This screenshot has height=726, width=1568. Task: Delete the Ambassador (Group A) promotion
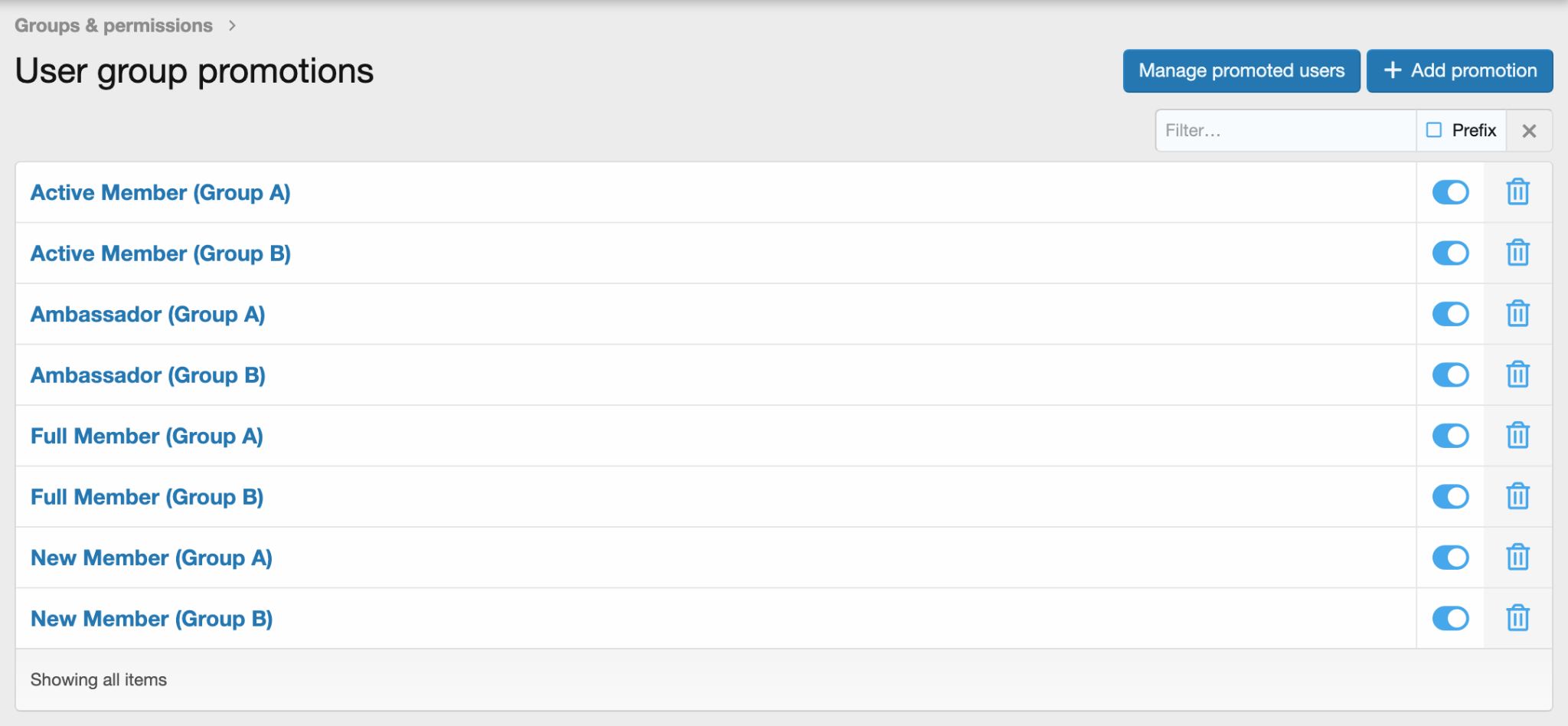[x=1517, y=314]
